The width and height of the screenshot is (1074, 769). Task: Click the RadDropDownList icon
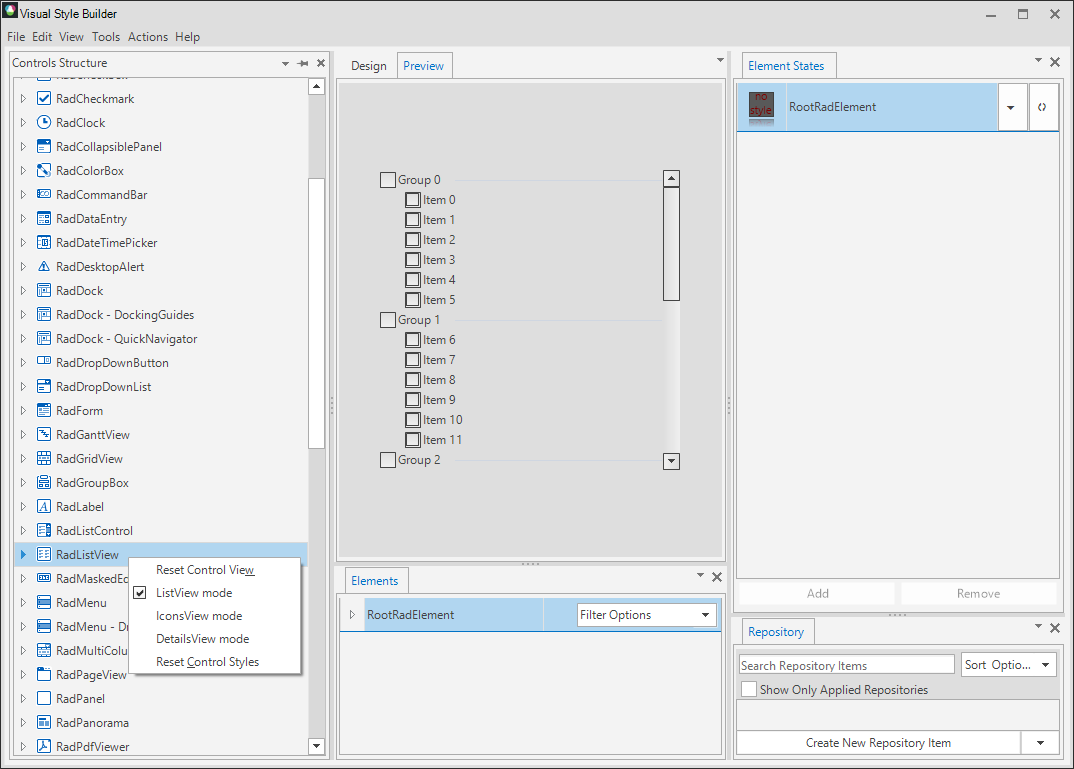pyautogui.click(x=44, y=386)
